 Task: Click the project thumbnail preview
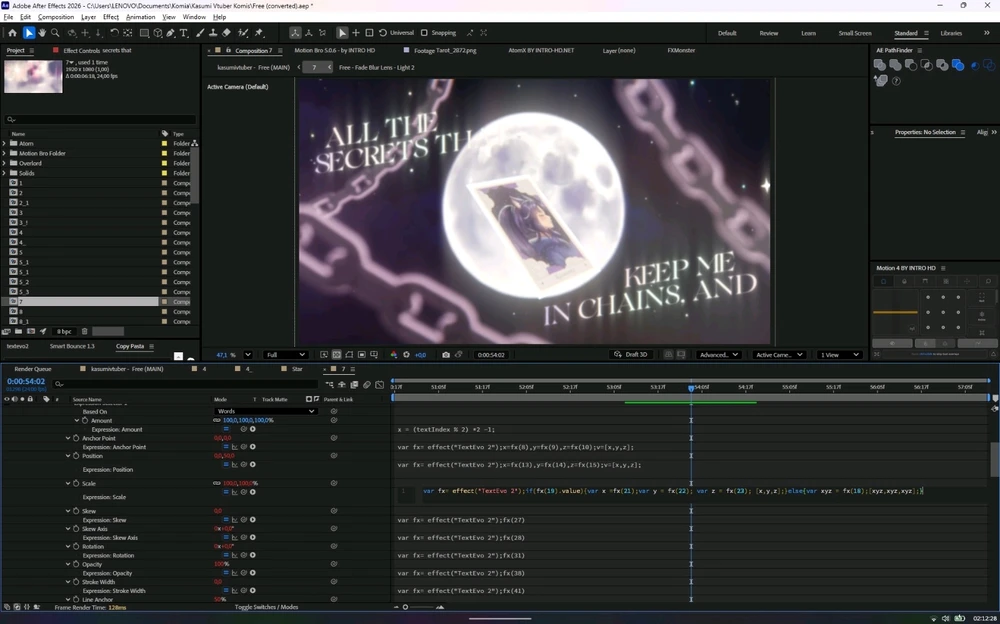(33, 76)
